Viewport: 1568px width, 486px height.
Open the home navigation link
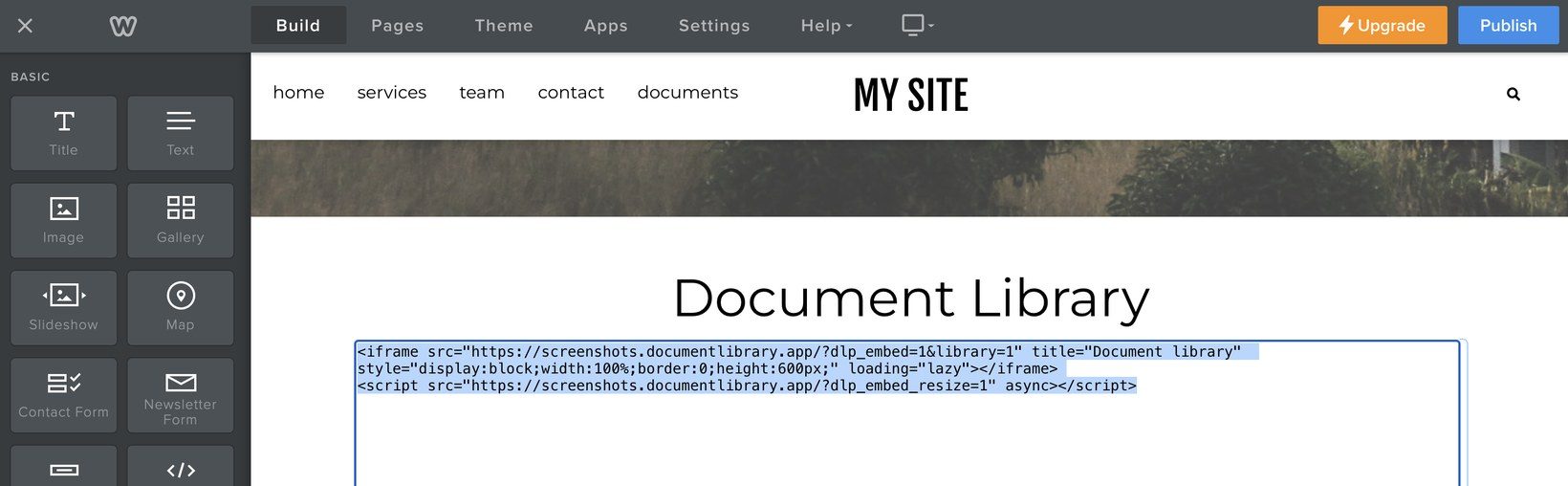point(298,93)
